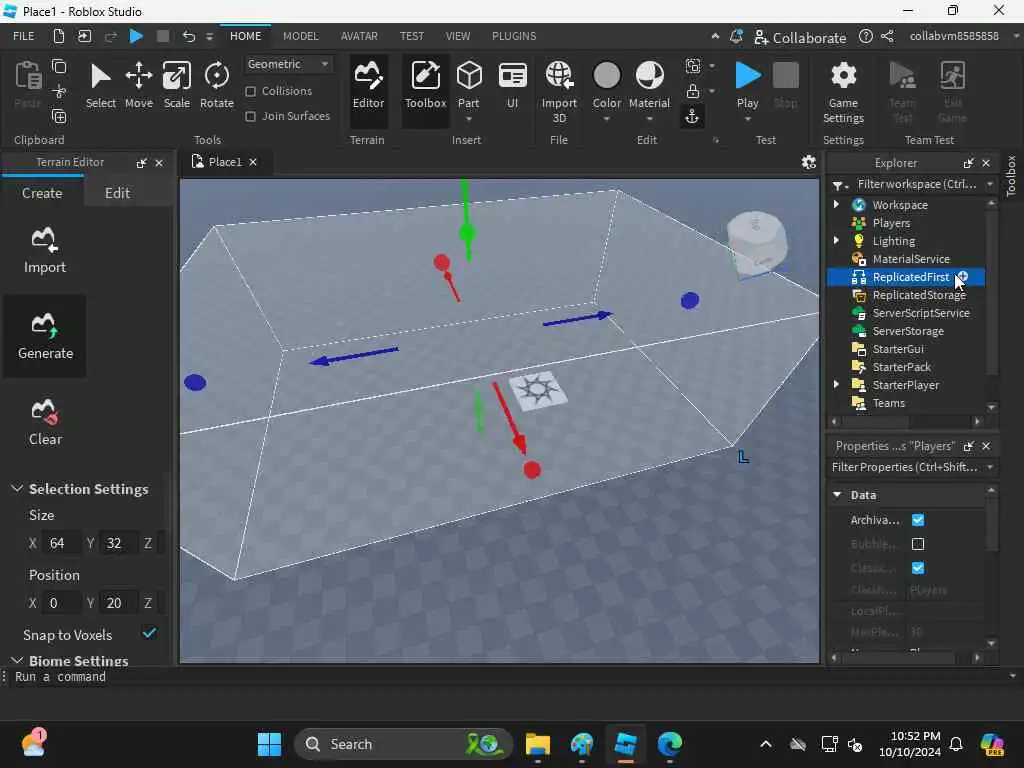
Task: Enable the Join Surfaces checkbox
Action: click(x=250, y=116)
